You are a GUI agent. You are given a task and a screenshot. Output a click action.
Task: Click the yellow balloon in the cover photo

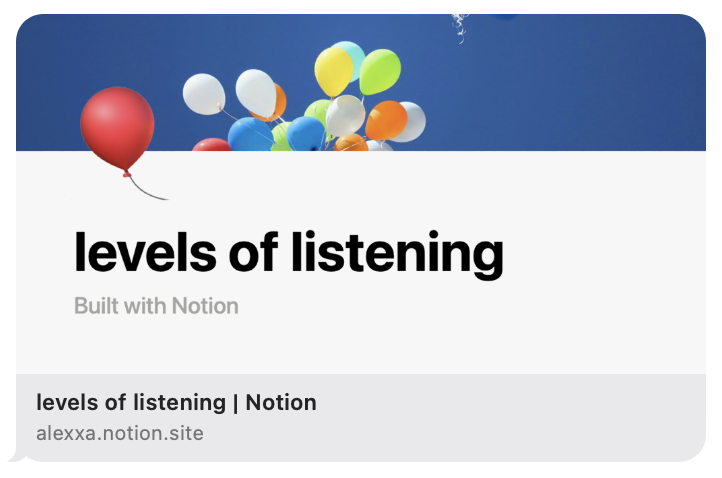(x=333, y=71)
